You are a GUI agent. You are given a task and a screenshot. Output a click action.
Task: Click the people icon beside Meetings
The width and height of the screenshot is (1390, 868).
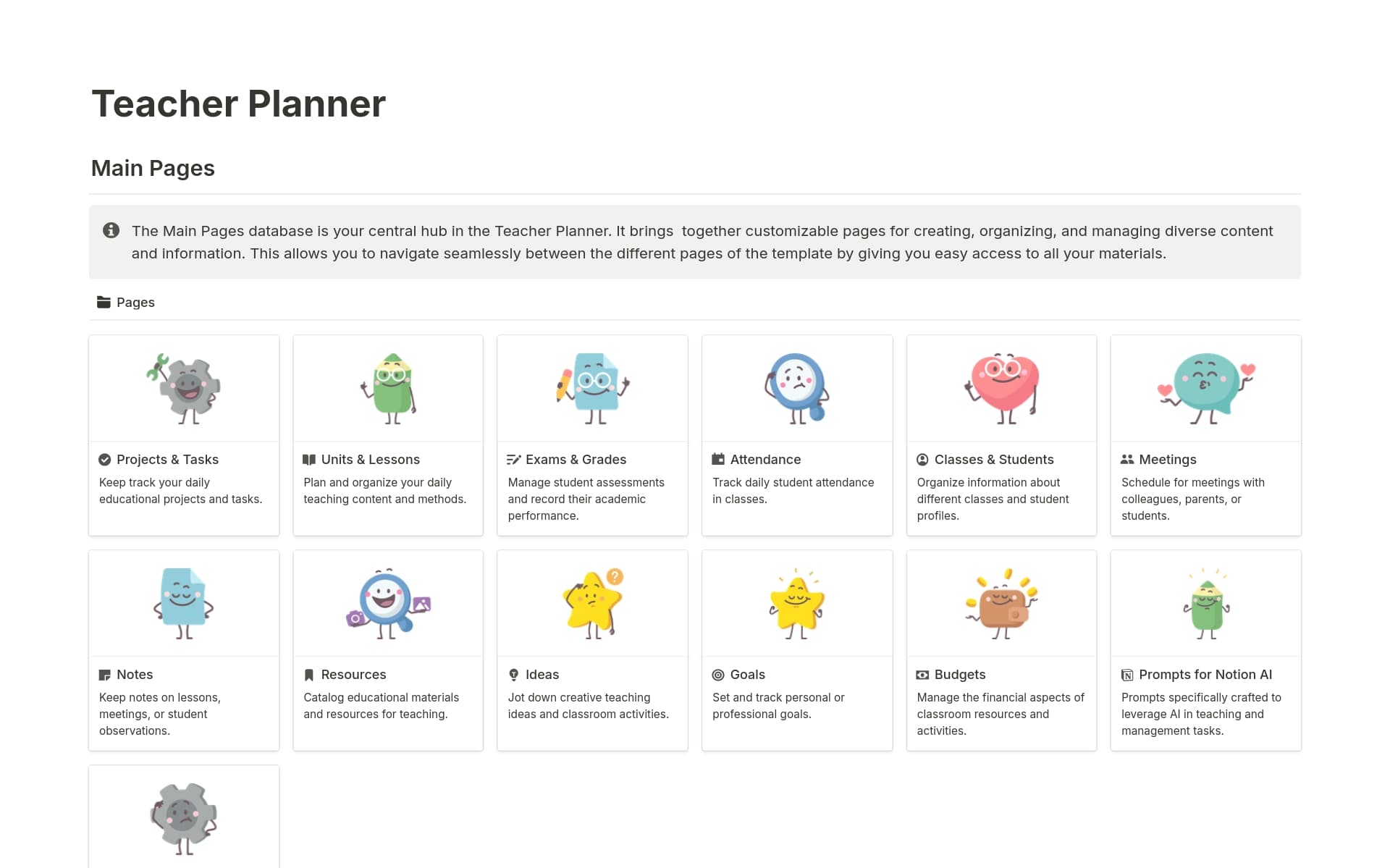(x=1126, y=460)
